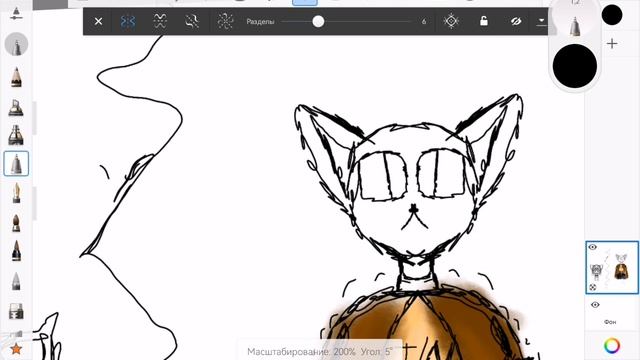Click the sections value 6

point(424,21)
